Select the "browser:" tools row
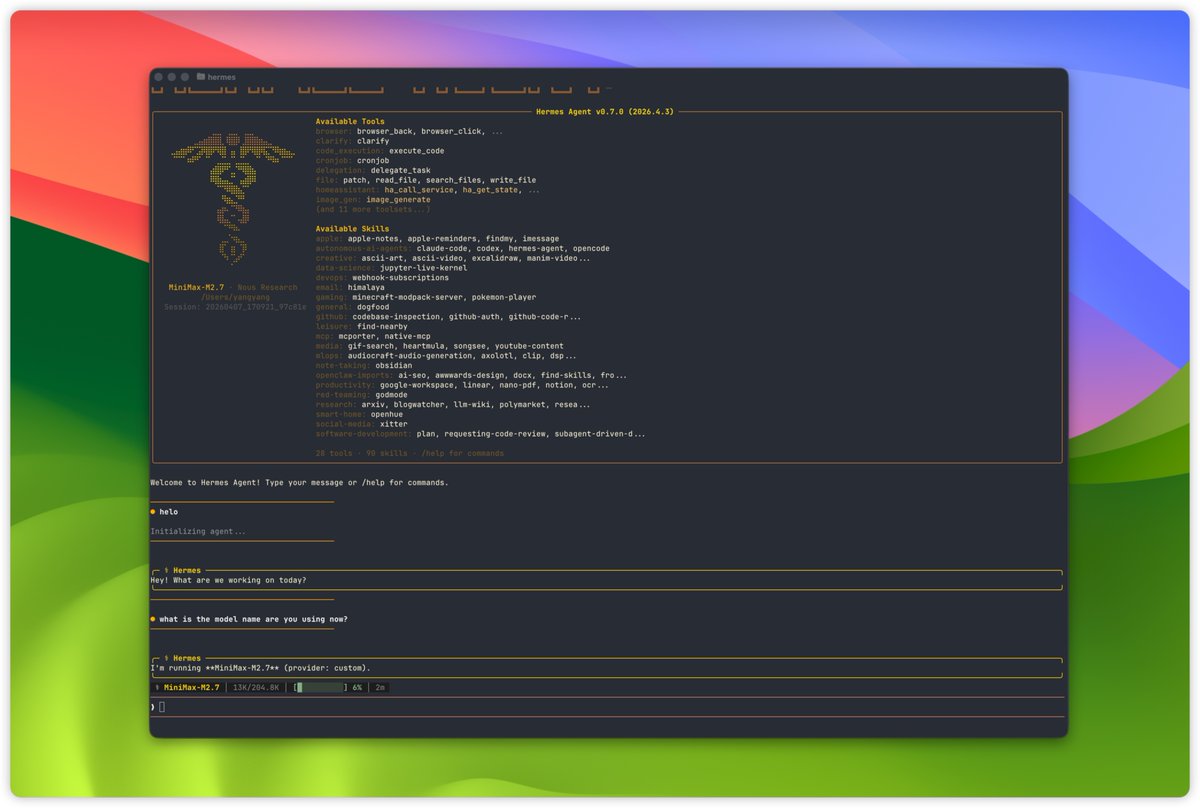This screenshot has width=1200, height=808. point(409,132)
